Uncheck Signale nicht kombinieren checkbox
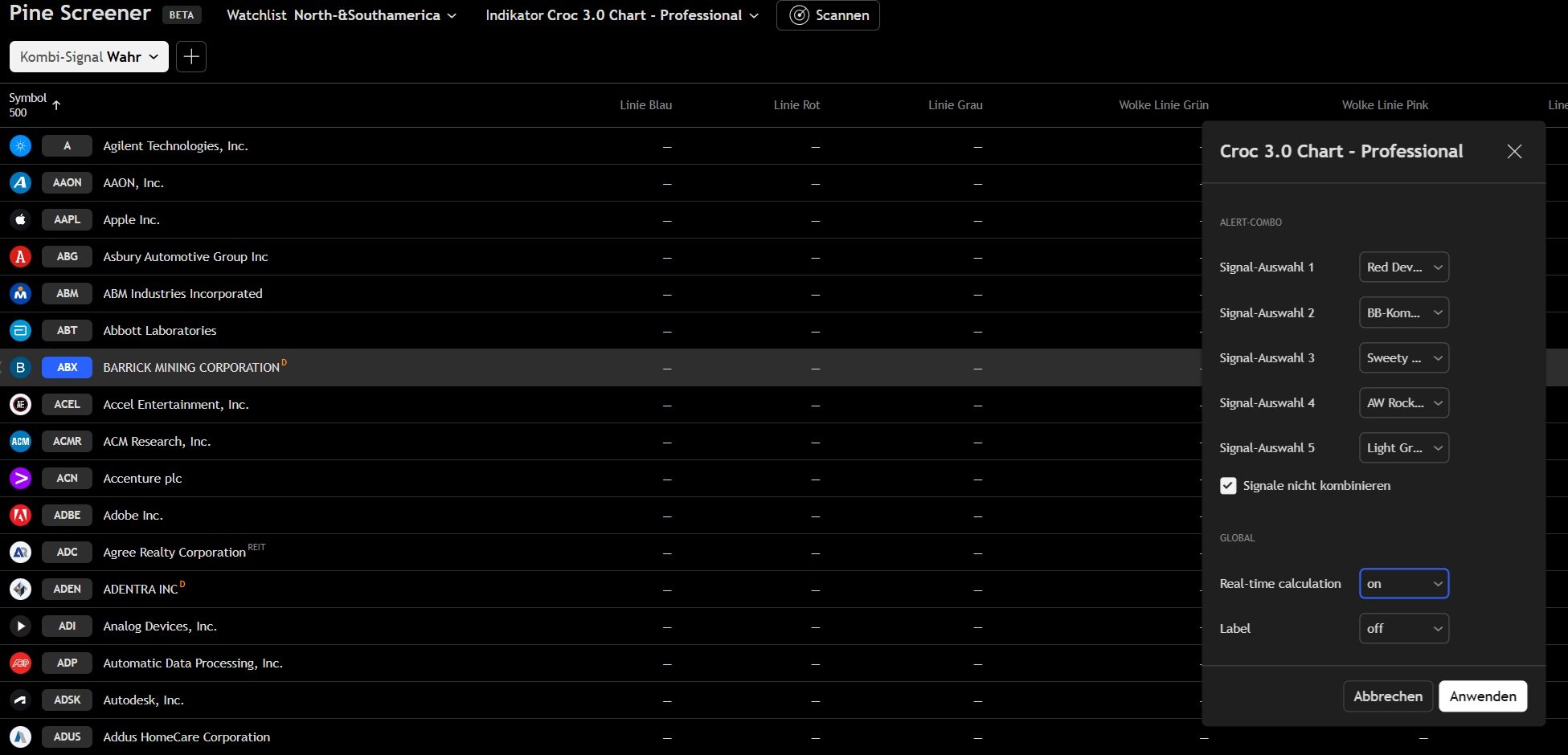The height and width of the screenshot is (755, 1568). [x=1228, y=485]
